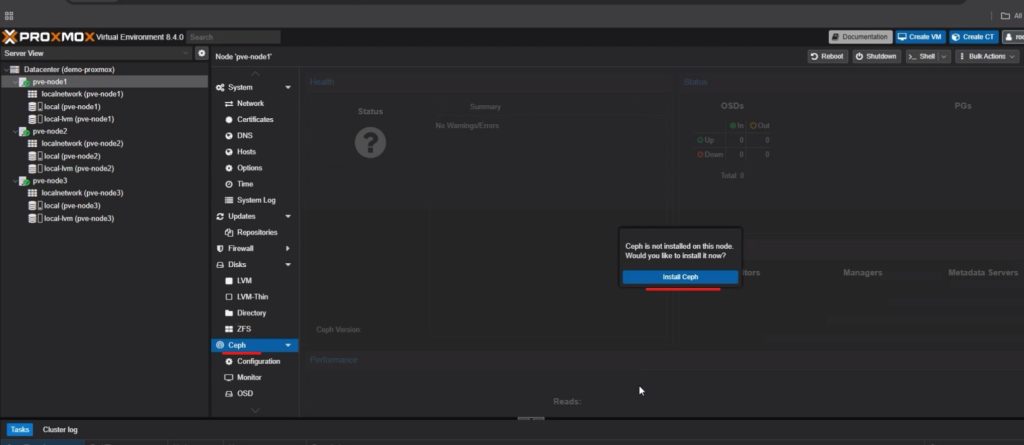
Task: Click the DNS globe icon
Action: [x=229, y=136]
